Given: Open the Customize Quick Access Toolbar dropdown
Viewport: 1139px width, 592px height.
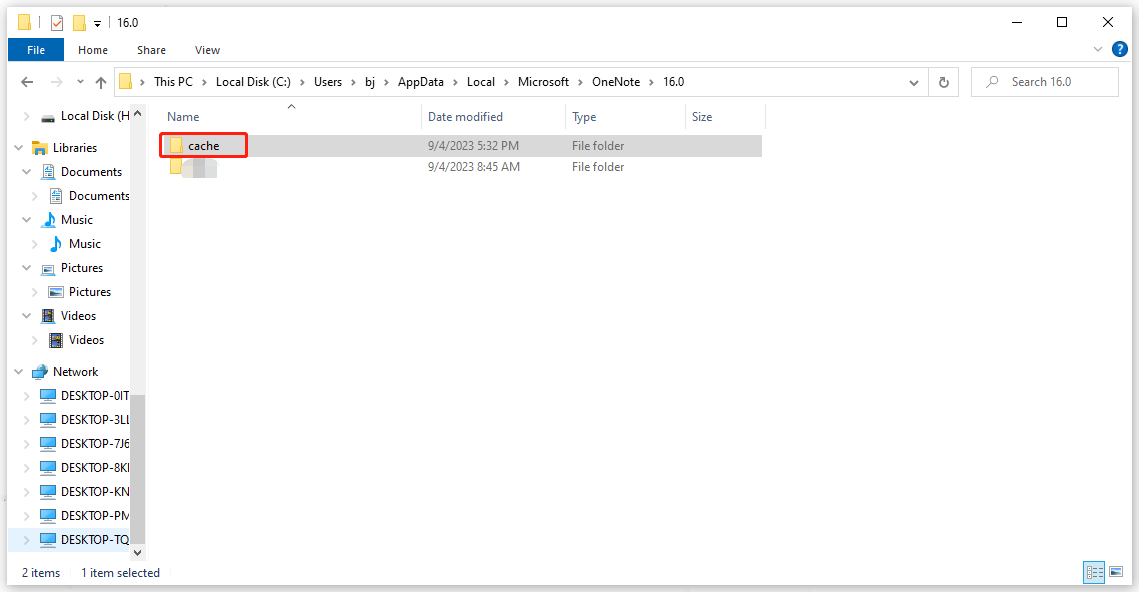Looking at the screenshot, I should pos(97,24).
